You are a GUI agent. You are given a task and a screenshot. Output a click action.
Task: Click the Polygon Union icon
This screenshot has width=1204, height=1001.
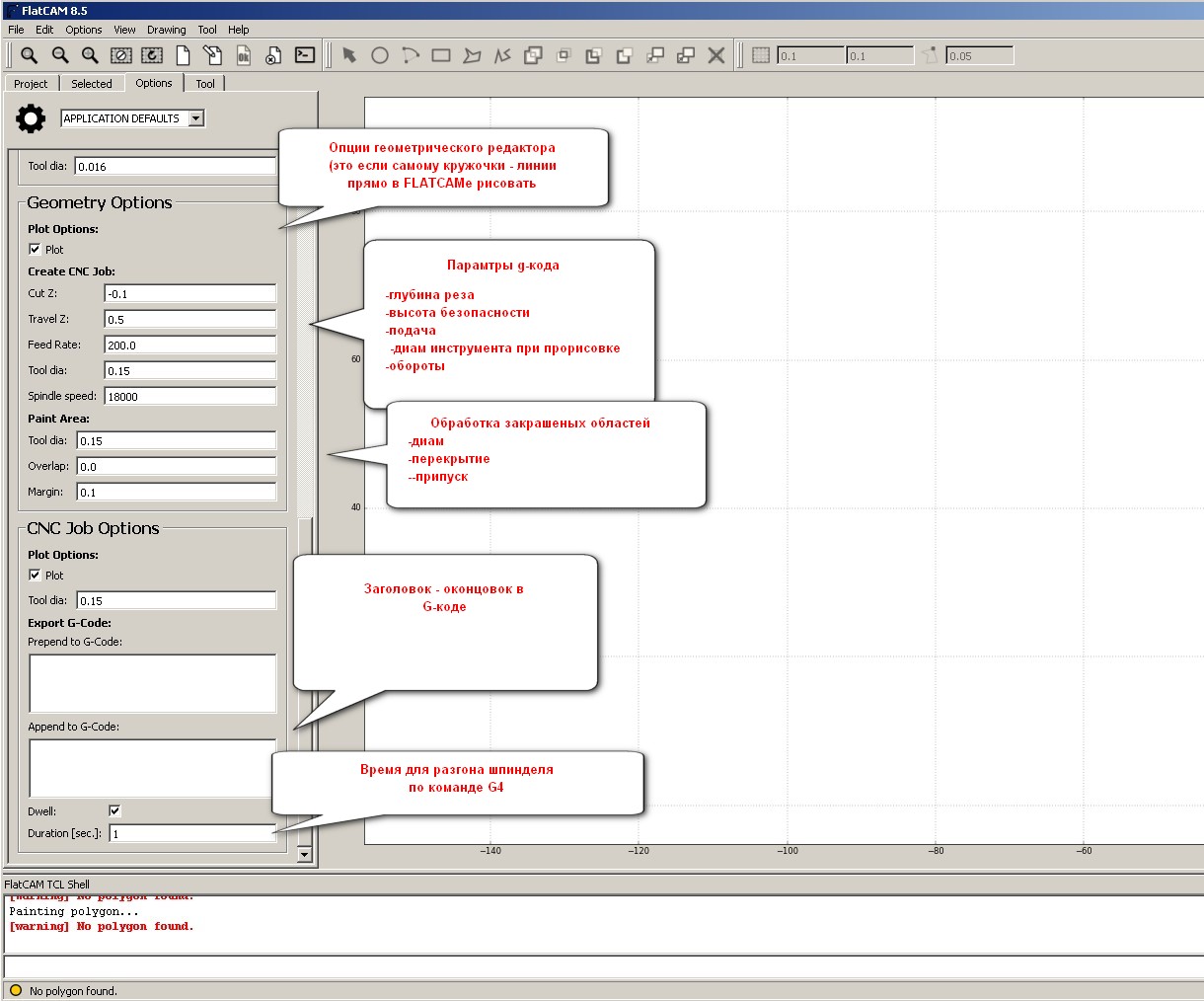533,55
